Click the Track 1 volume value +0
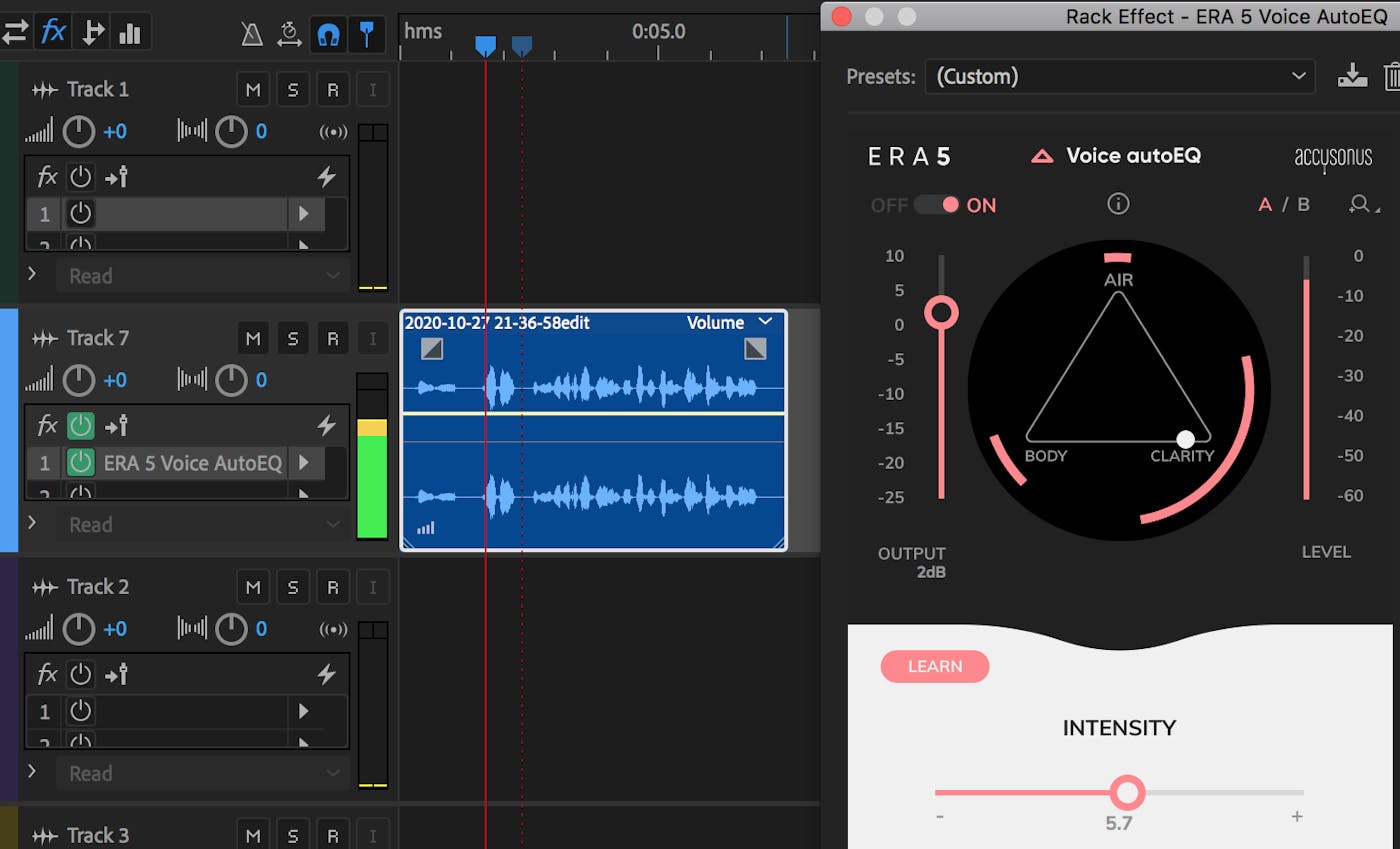The width and height of the screenshot is (1400, 849). click(x=115, y=131)
